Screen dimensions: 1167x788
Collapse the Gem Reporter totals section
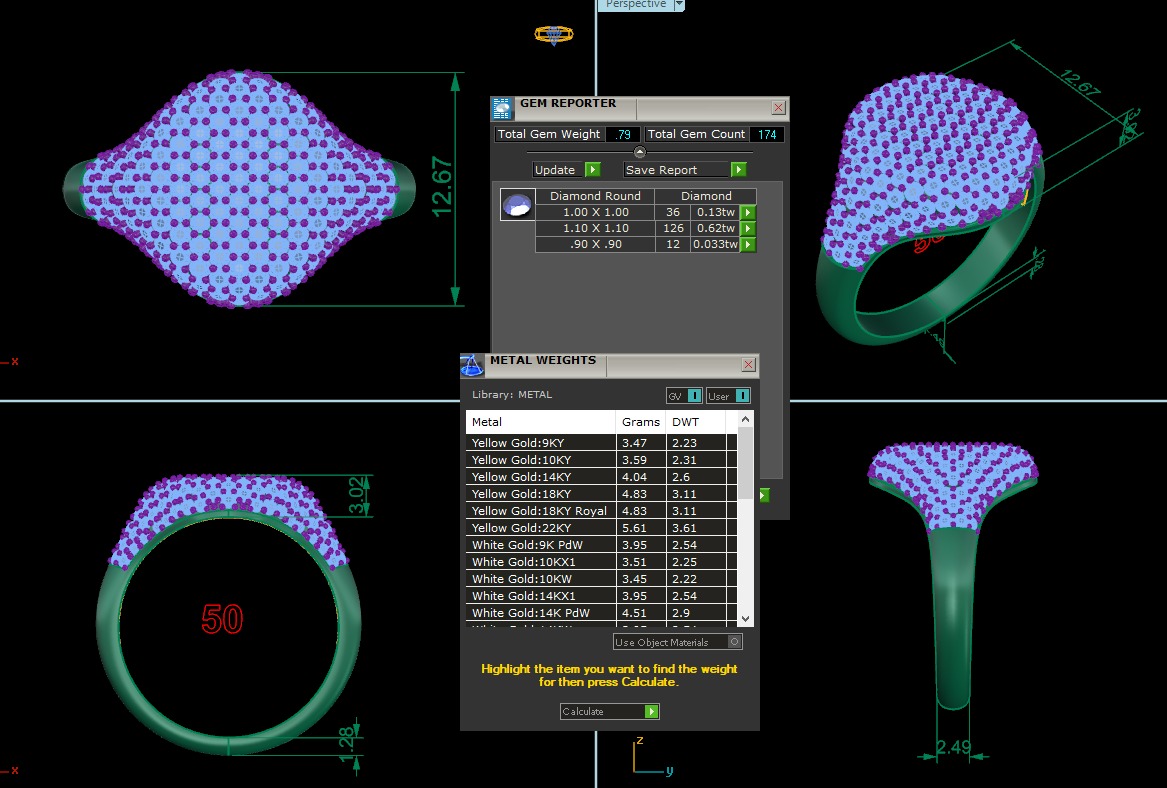click(x=640, y=152)
